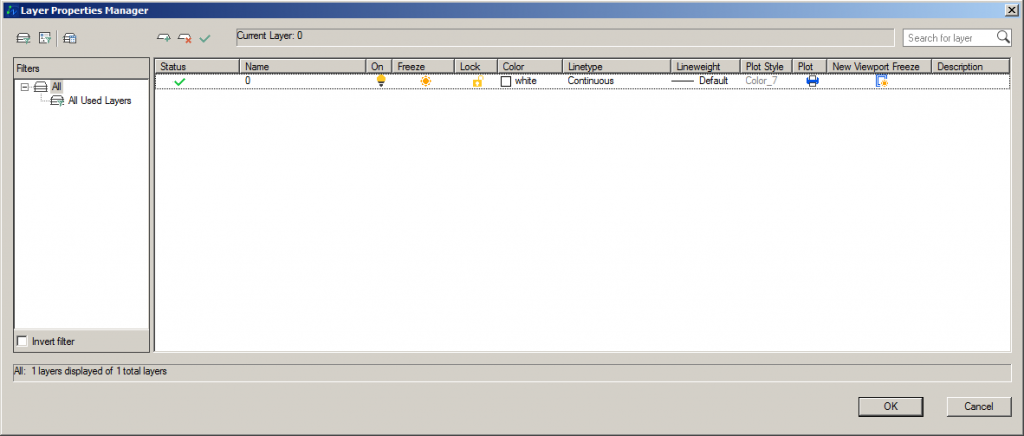Toggle the Freeze sun icon for layer 0
1024x436 pixels.
coord(426,82)
